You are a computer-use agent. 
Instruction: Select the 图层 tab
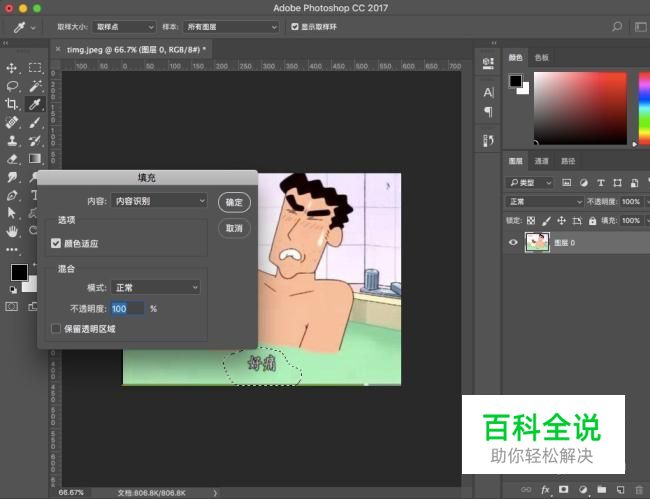[x=515, y=161]
